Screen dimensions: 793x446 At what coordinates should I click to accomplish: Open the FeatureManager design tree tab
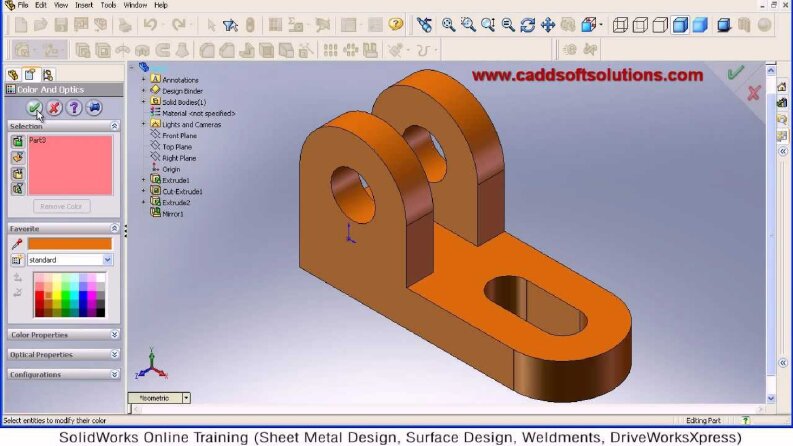pyautogui.click(x=13, y=75)
